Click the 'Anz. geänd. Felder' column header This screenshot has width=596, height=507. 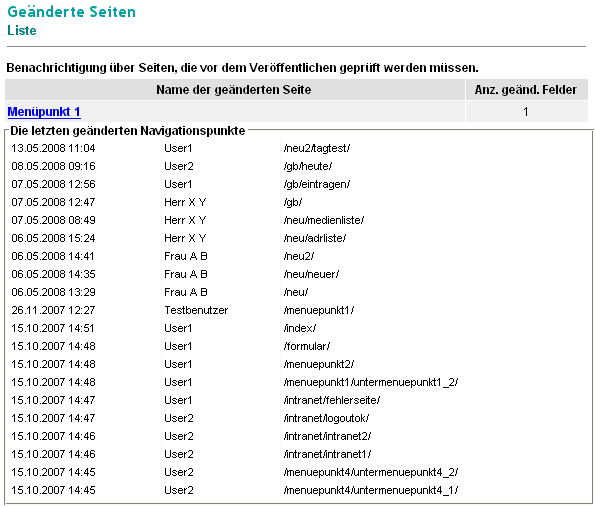(526, 90)
